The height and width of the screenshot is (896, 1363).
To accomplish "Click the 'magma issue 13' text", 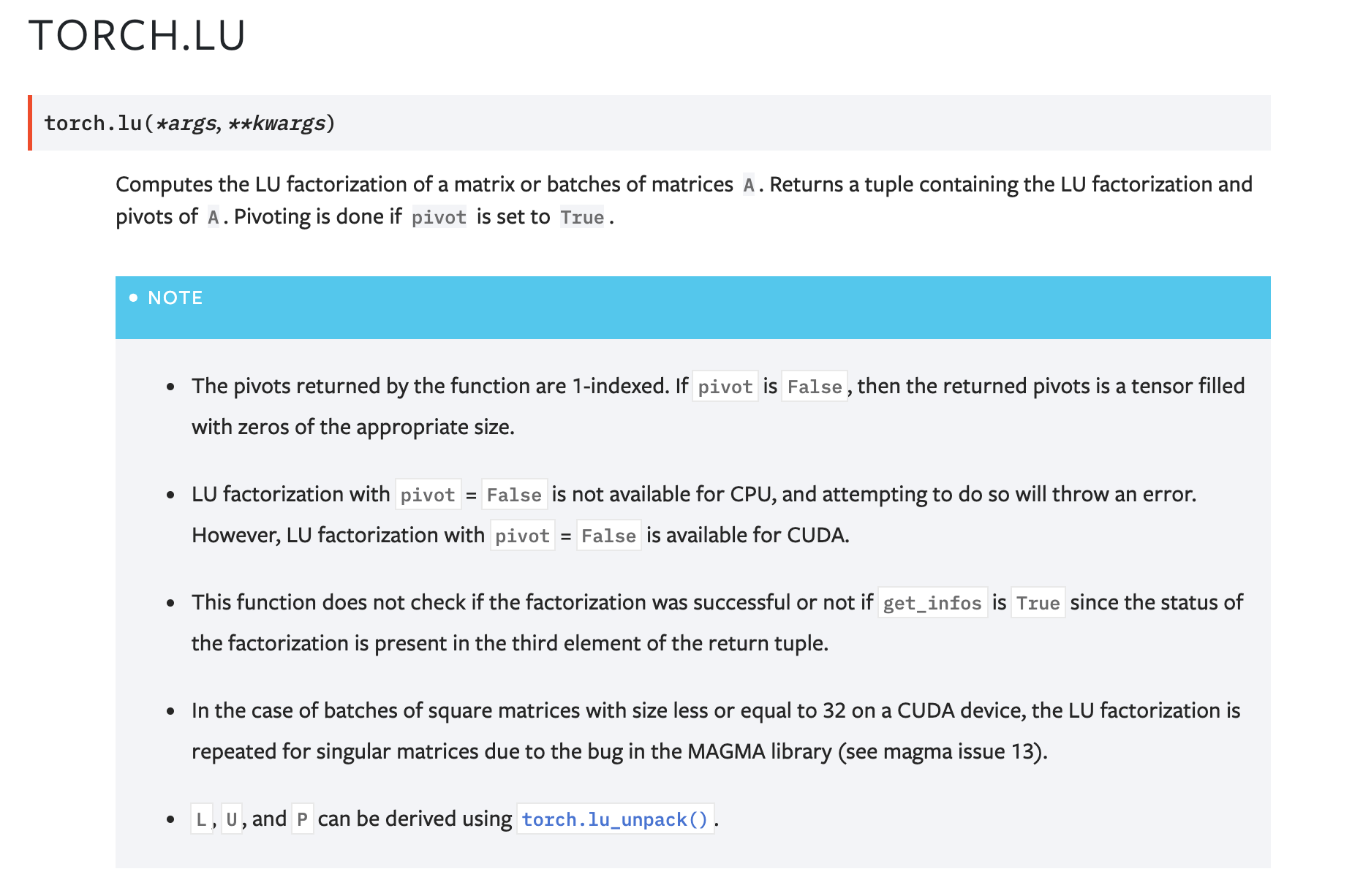I will [x=959, y=751].
